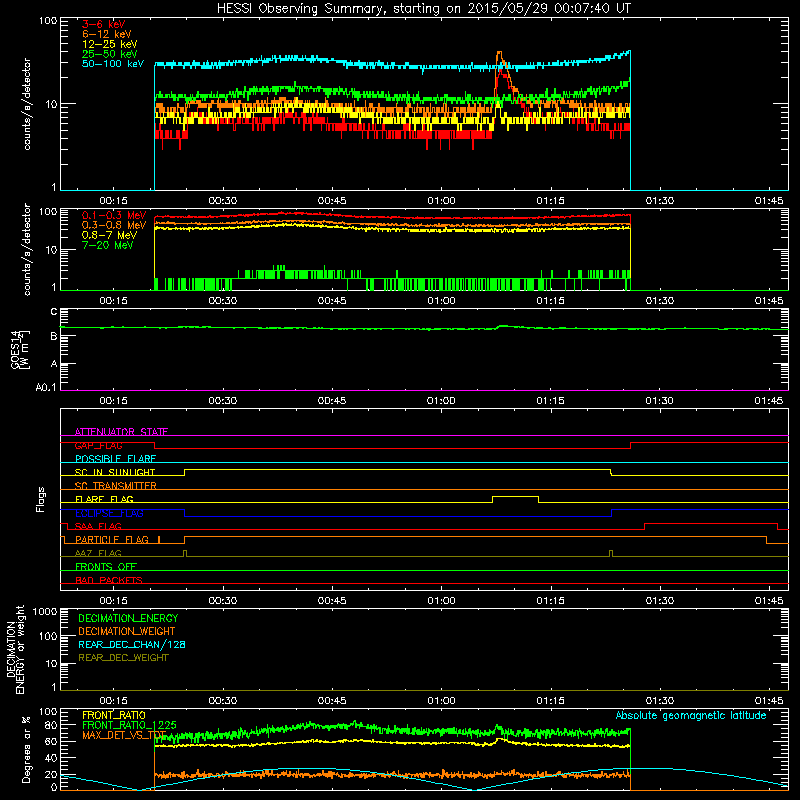800x800 pixels.
Task: Select the SAA_FLAG label
Action: [98, 526]
